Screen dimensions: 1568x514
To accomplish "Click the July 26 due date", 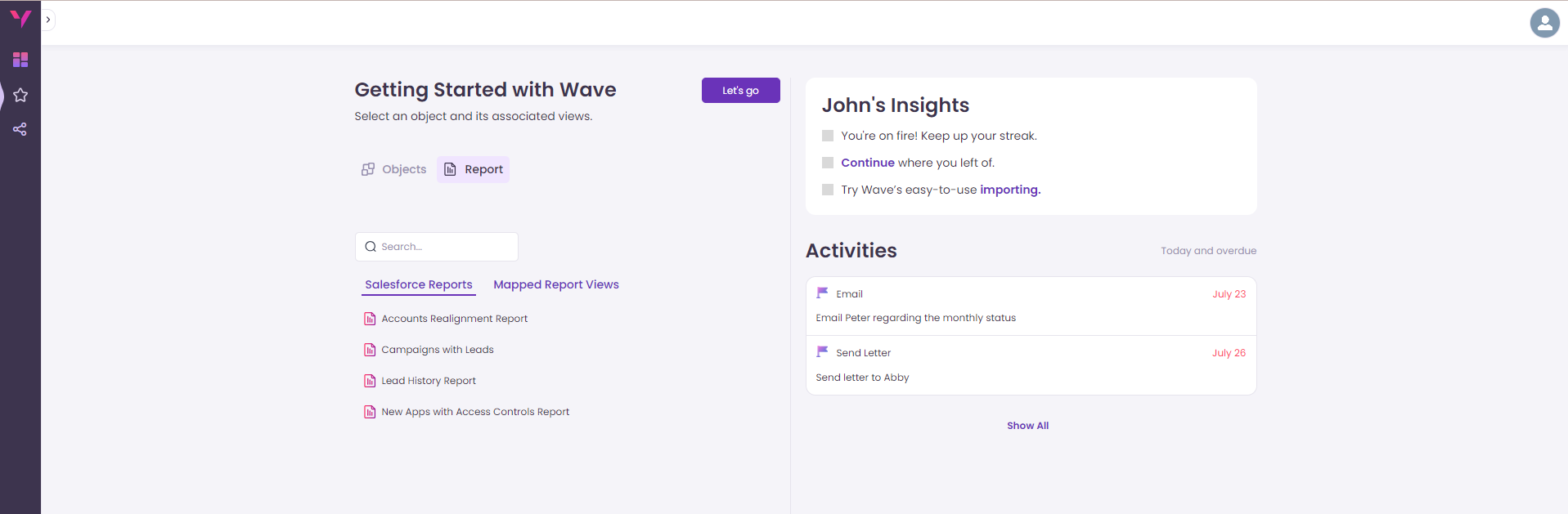I will [1229, 353].
